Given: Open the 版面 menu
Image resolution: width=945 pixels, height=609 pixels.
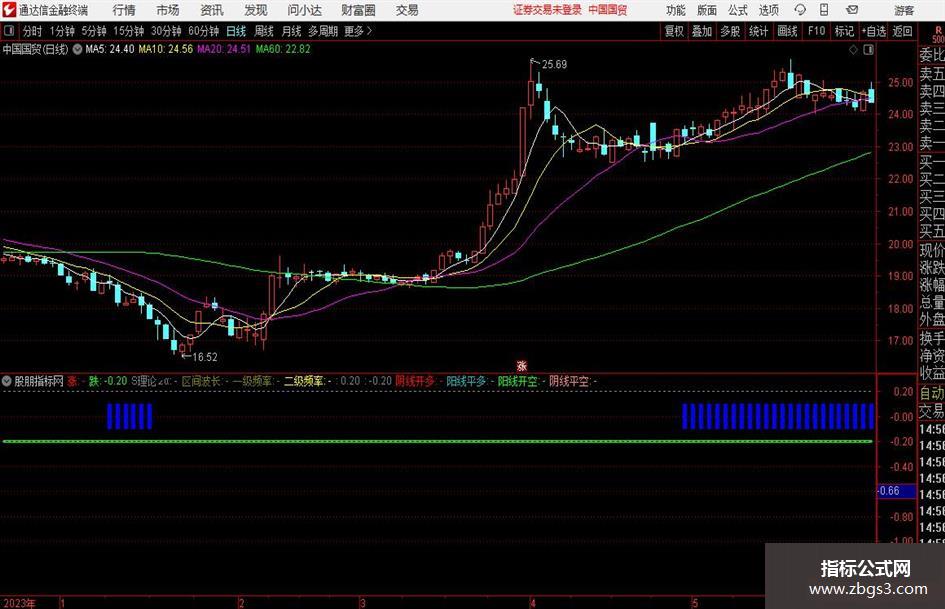Looking at the screenshot, I should (x=706, y=10).
